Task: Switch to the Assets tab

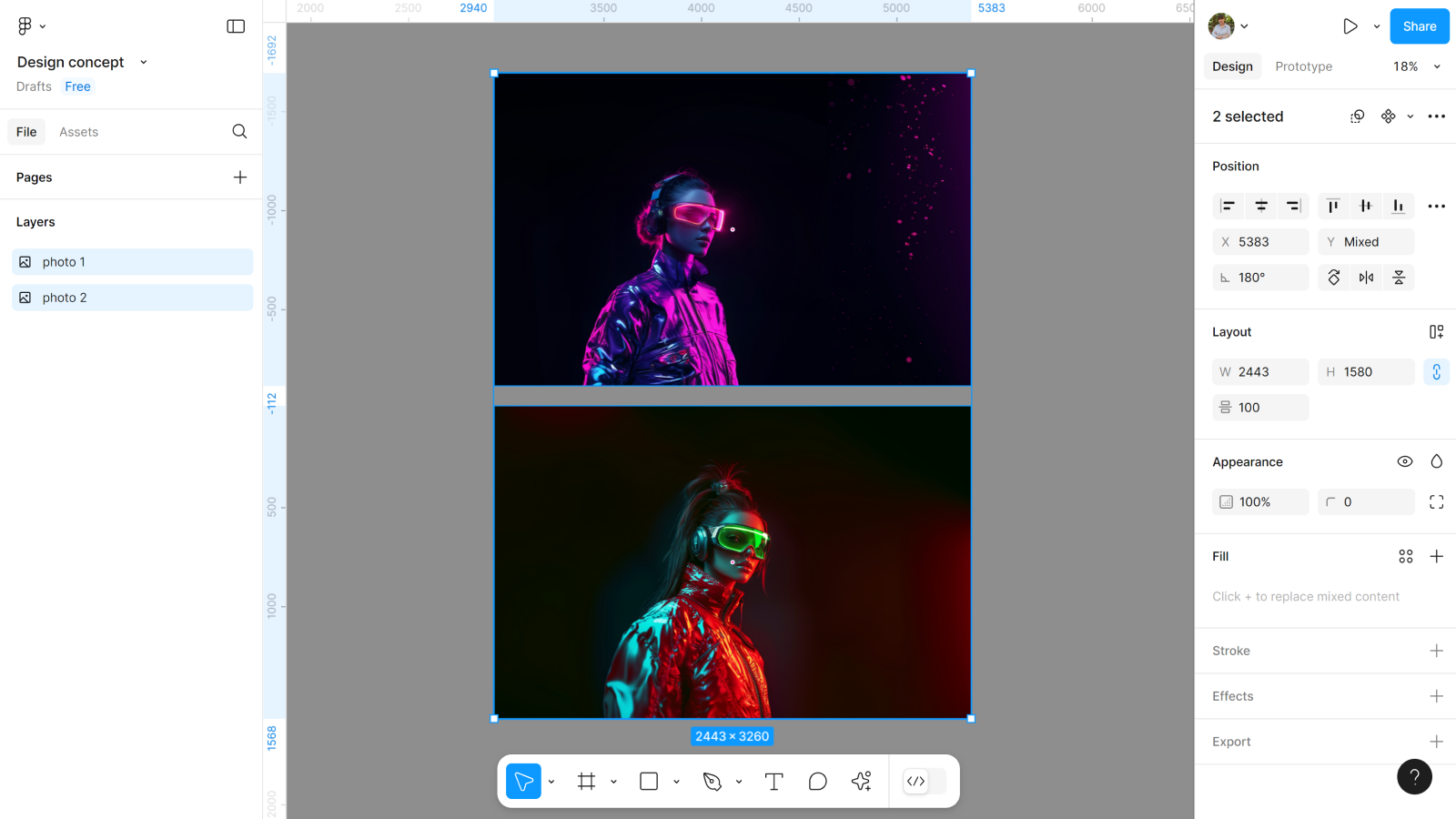Action: coord(78,132)
